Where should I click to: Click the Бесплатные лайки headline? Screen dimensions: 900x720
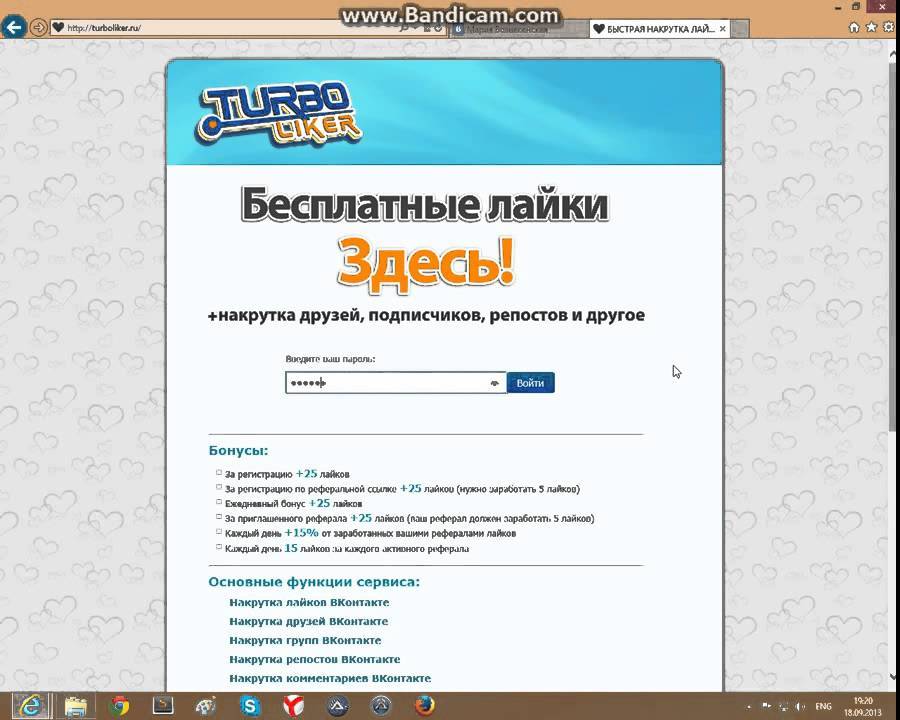click(425, 205)
